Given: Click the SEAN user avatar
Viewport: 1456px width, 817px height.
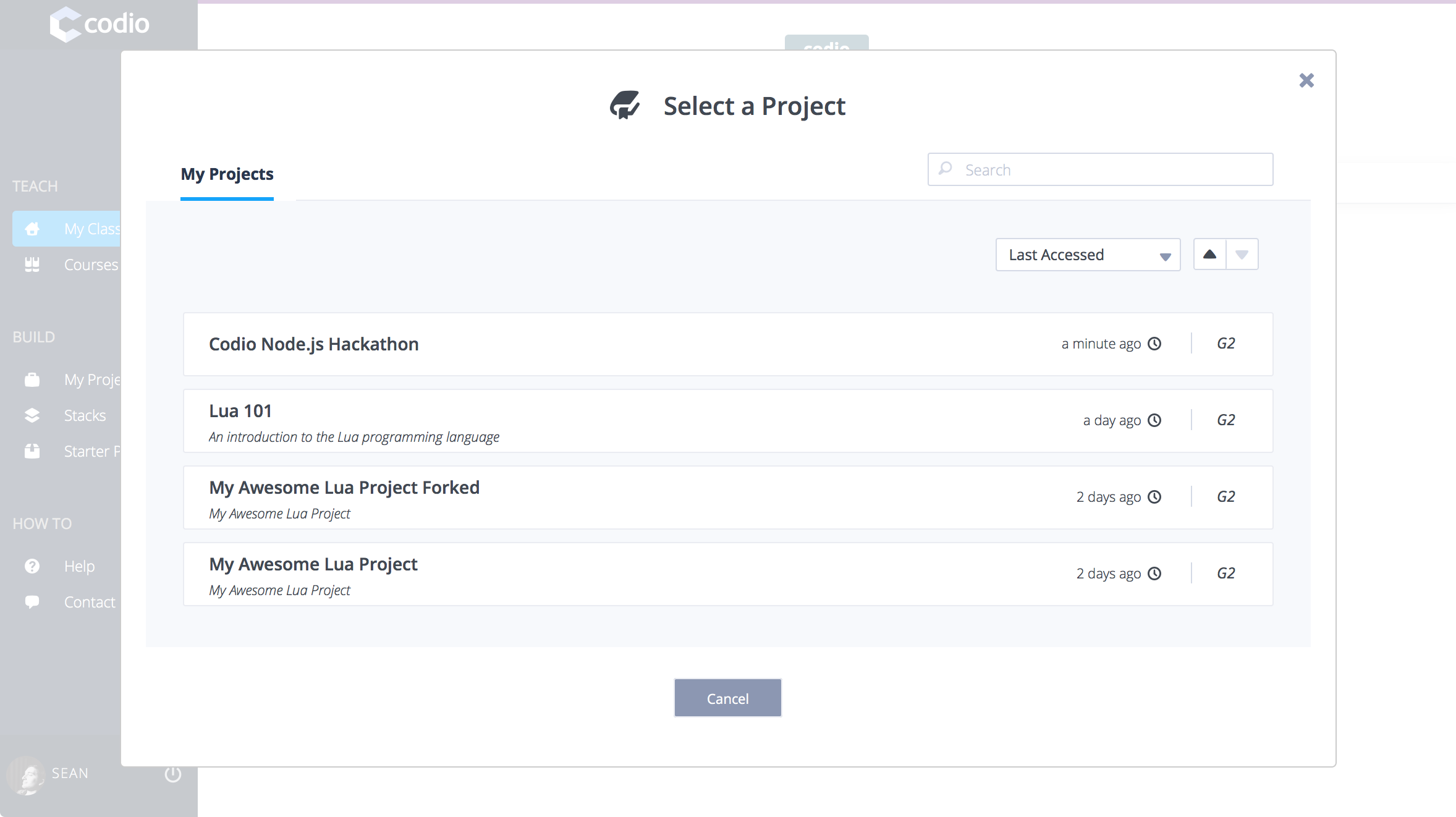Looking at the screenshot, I should [x=26, y=775].
